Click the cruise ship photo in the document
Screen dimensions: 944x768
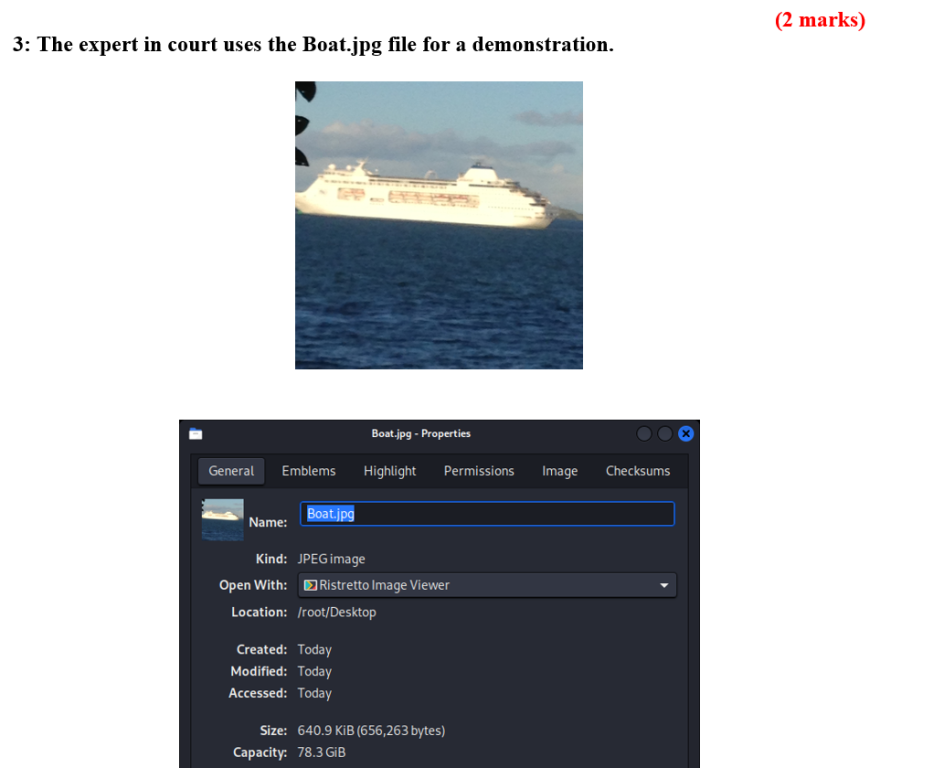[438, 225]
